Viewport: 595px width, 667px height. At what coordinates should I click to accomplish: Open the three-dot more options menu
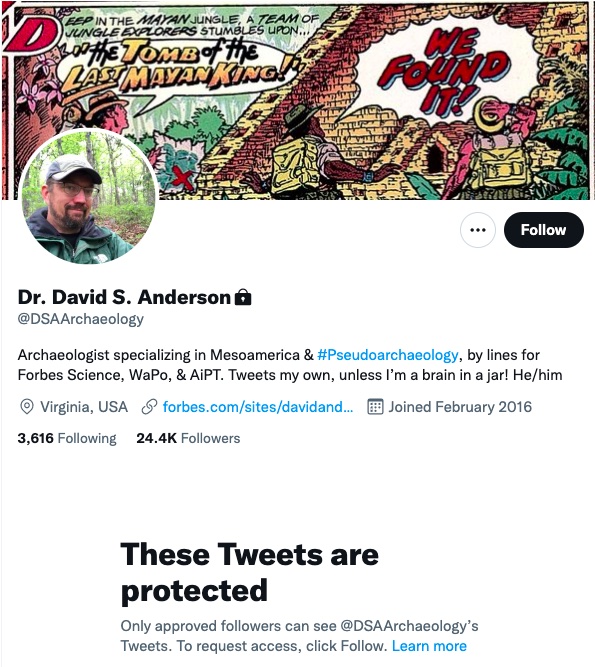pyautogui.click(x=478, y=230)
